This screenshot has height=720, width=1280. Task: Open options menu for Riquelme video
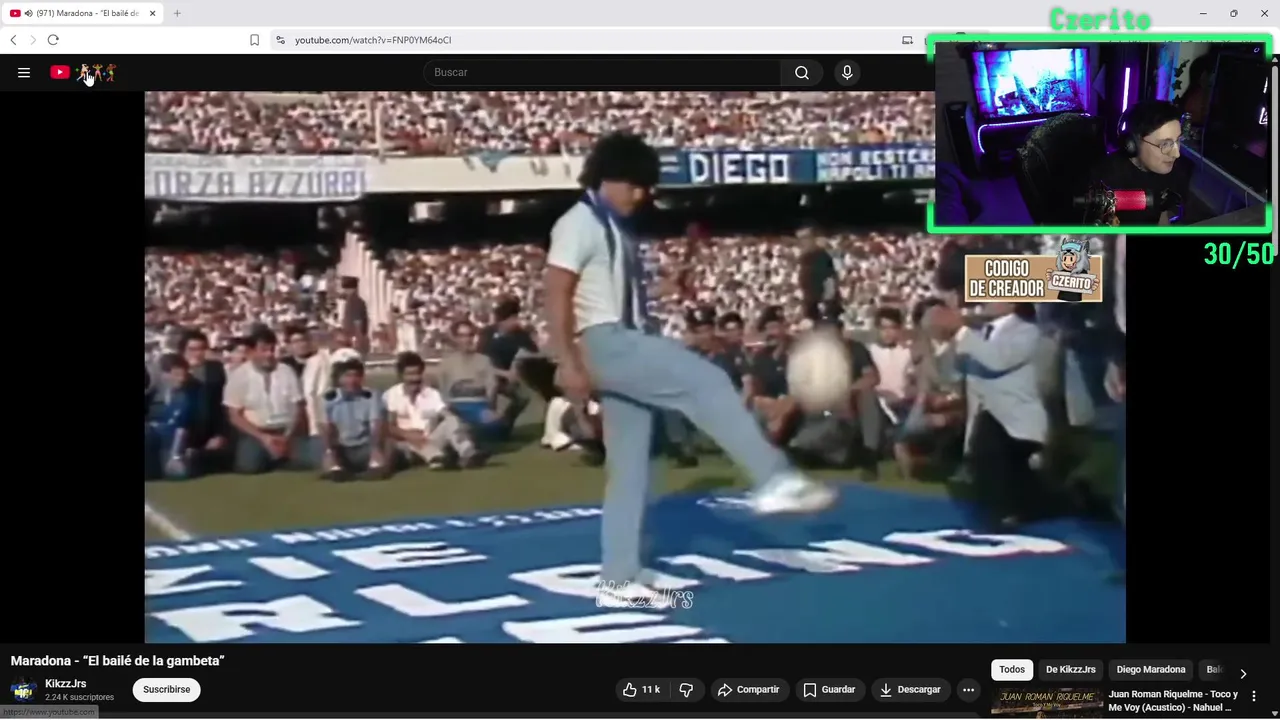point(1254,696)
